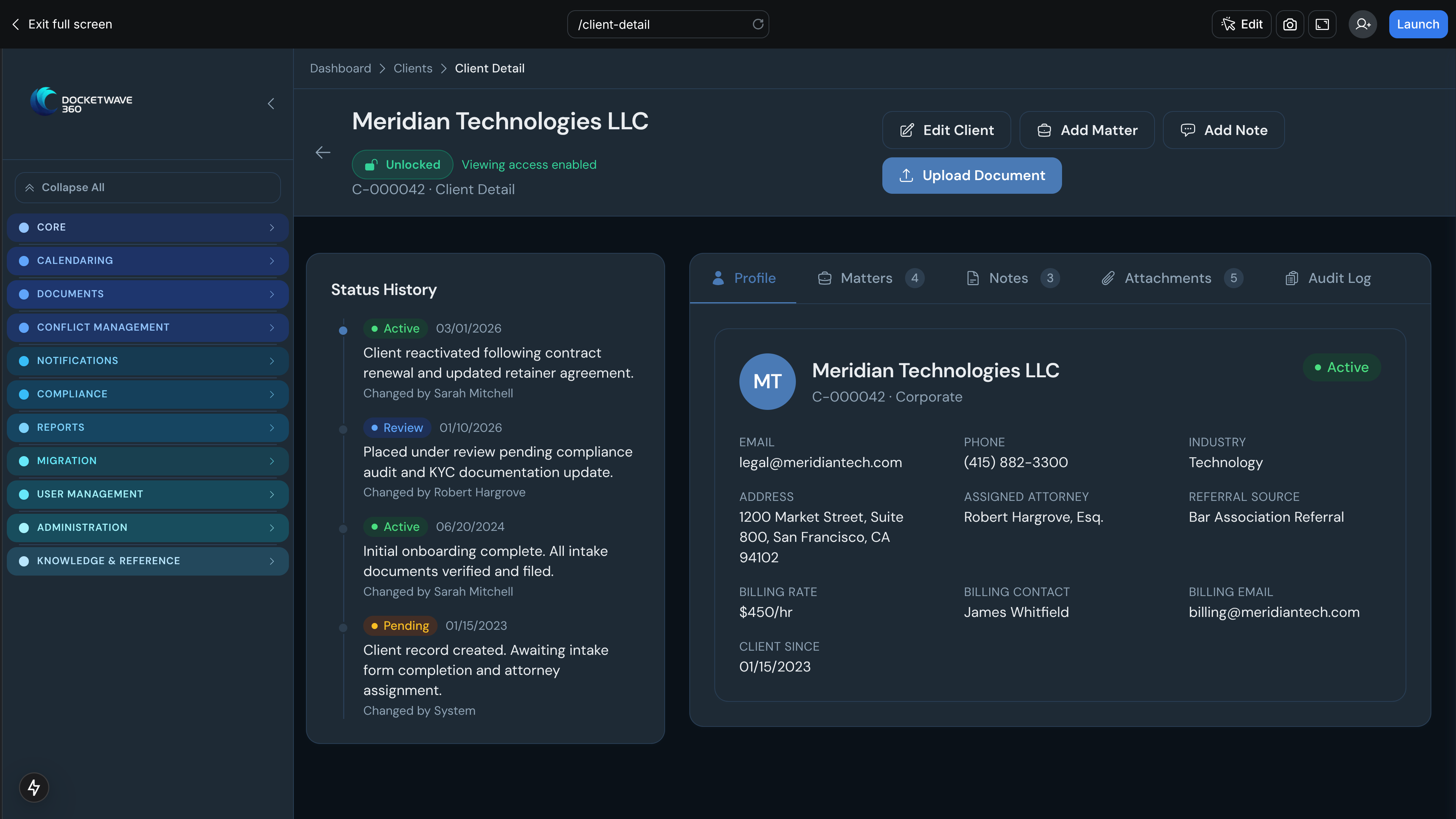The height and width of the screenshot is (819, 1456).
Task: Take a screenshot with the camera icon
Action: click(1289, 24)
